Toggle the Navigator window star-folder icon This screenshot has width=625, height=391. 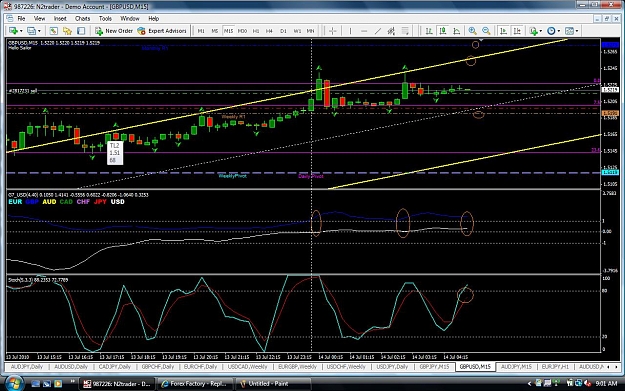click(x=67, y=31)
